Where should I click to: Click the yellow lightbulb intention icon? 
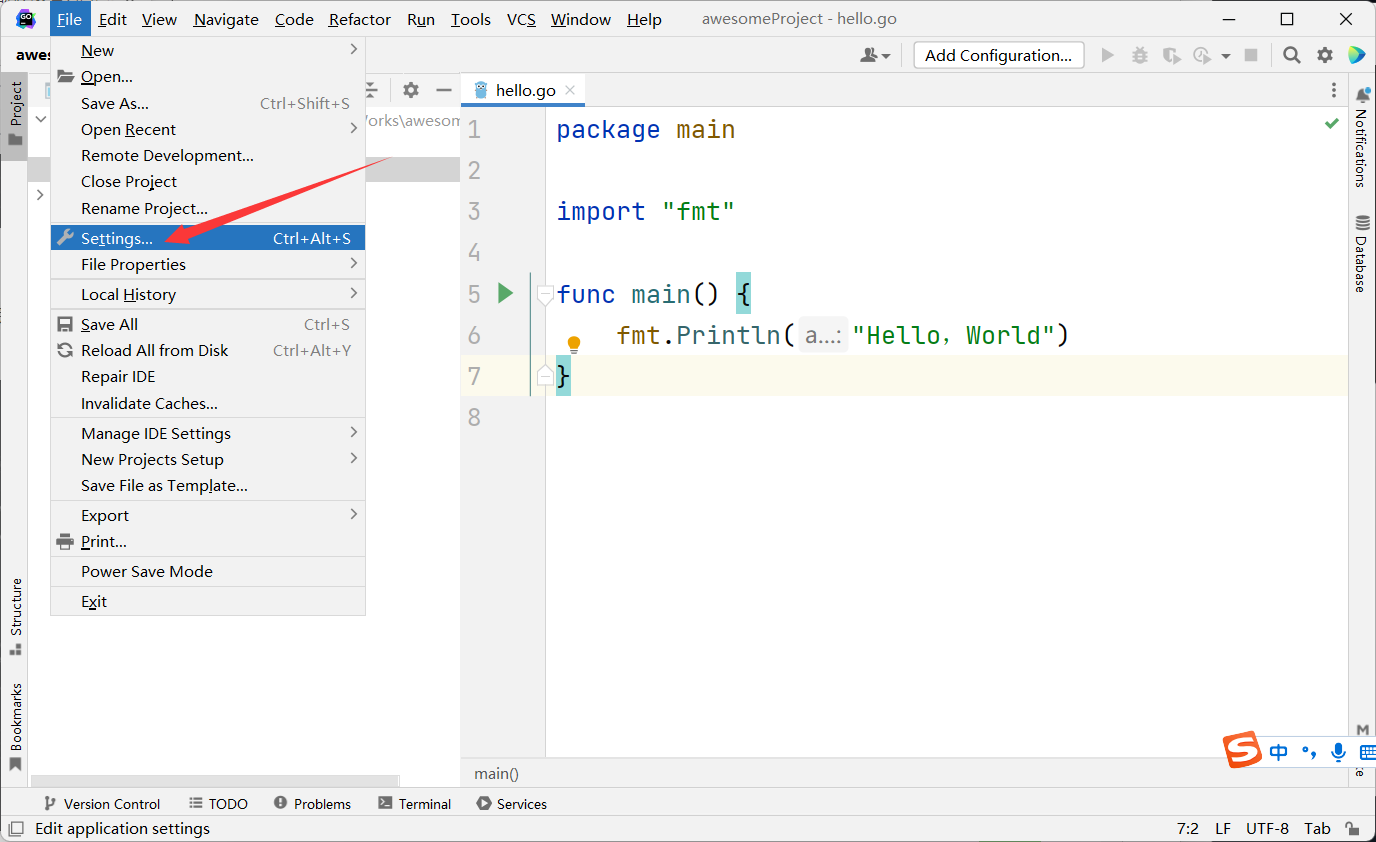coord(574,345)
